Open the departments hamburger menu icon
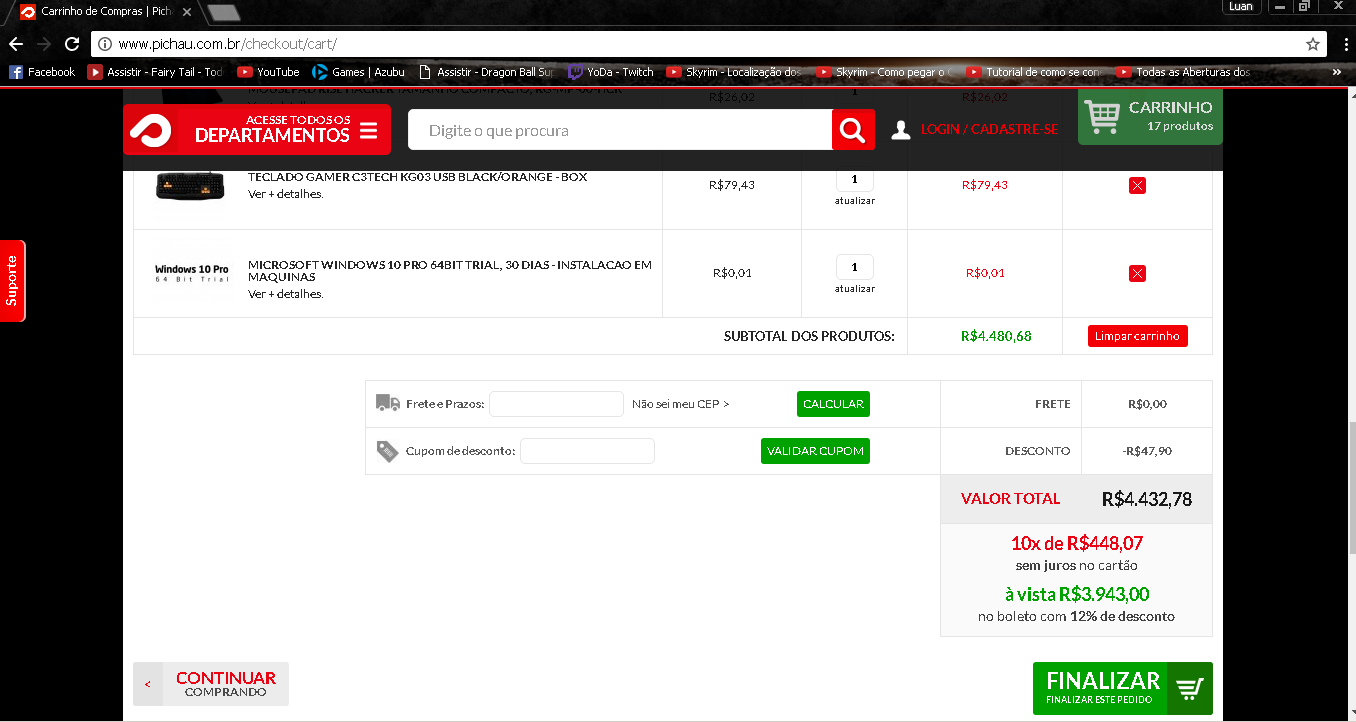 368,131
